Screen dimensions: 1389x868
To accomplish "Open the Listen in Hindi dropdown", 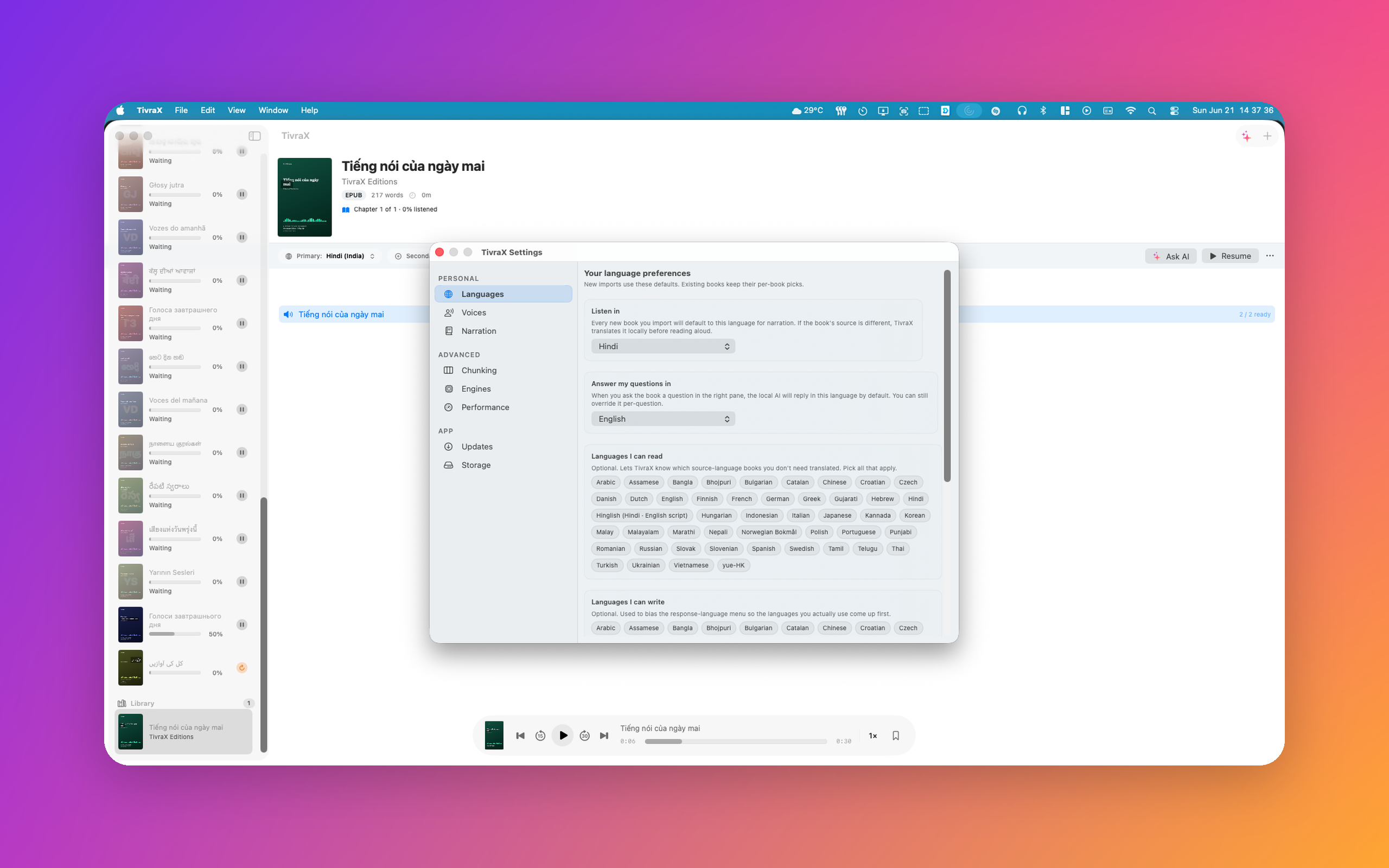I will 663,347.
